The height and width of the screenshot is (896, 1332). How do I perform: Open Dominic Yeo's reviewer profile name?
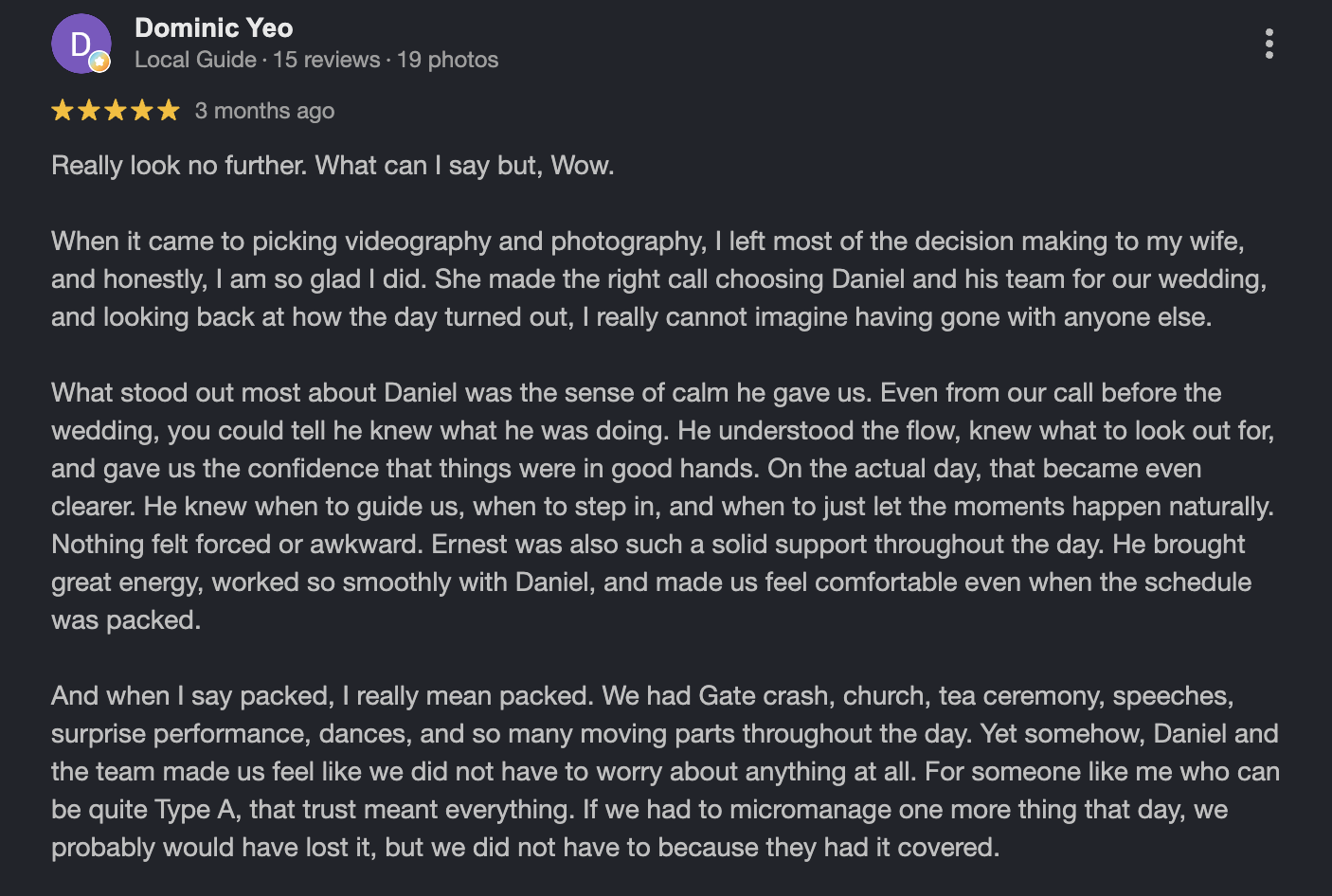(x=214, y=27)
